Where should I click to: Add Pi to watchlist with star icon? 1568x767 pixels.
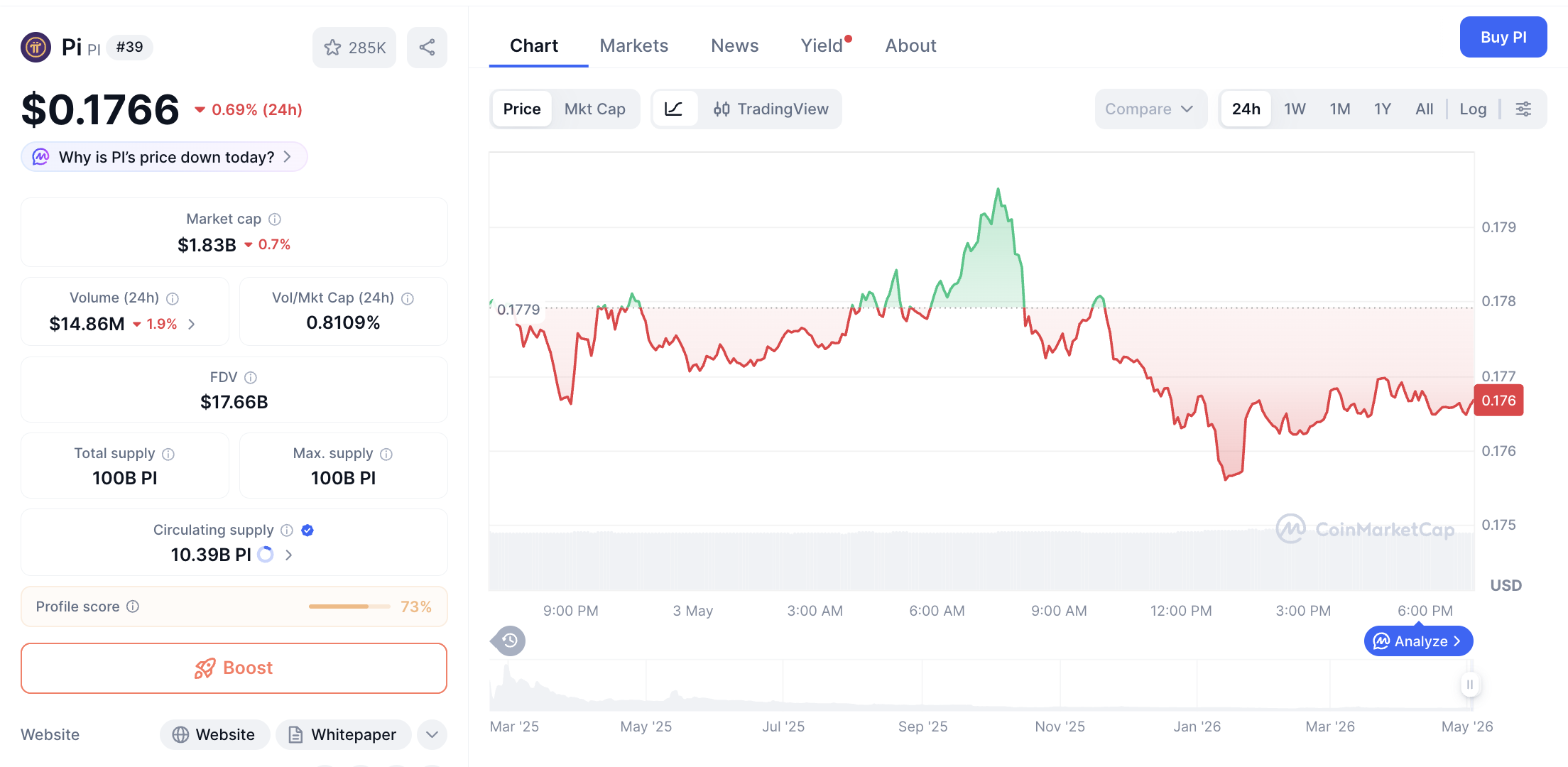click(354, 48)
